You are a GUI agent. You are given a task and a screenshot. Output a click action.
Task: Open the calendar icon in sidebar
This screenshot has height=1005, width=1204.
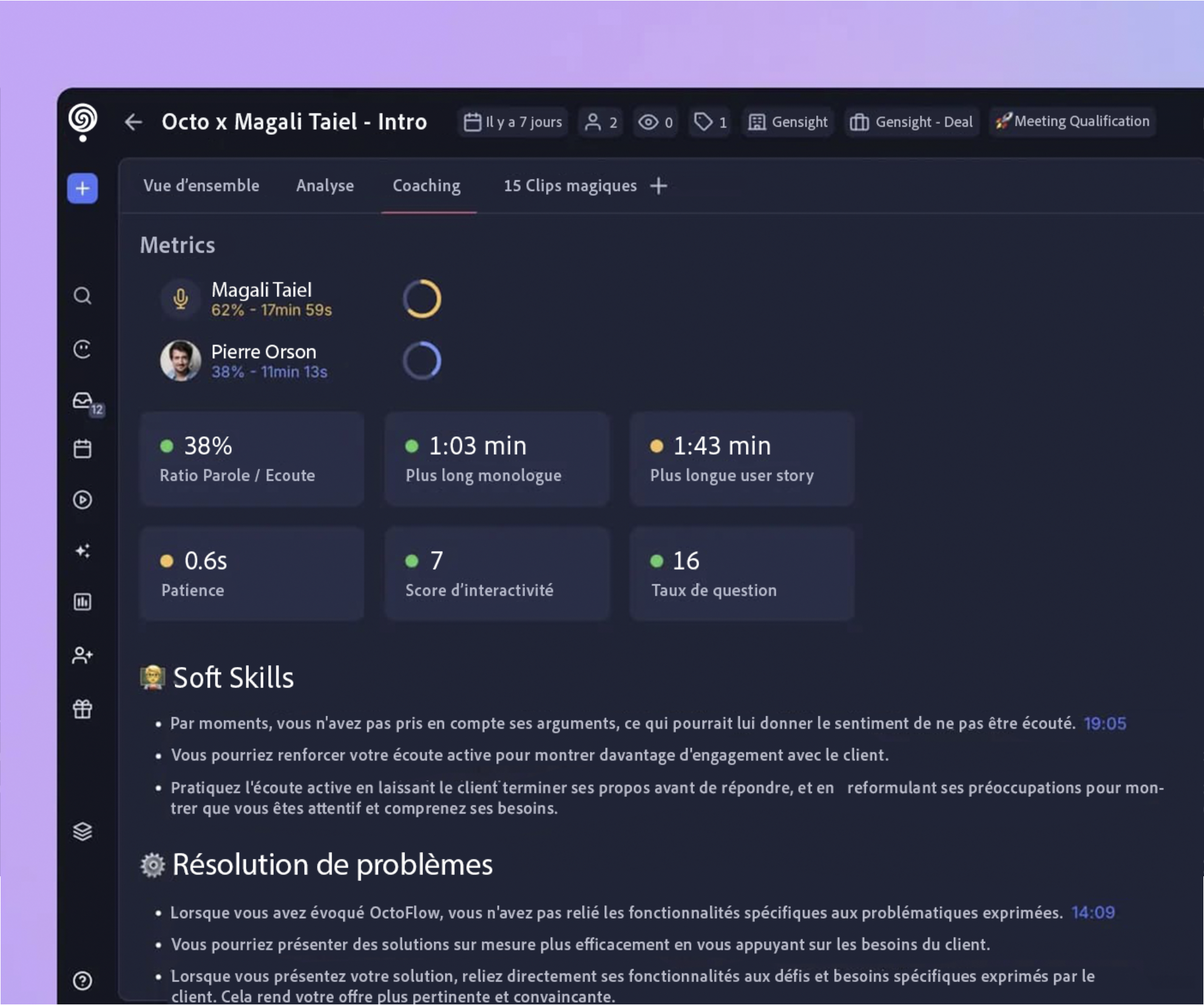tap(83, 449)
